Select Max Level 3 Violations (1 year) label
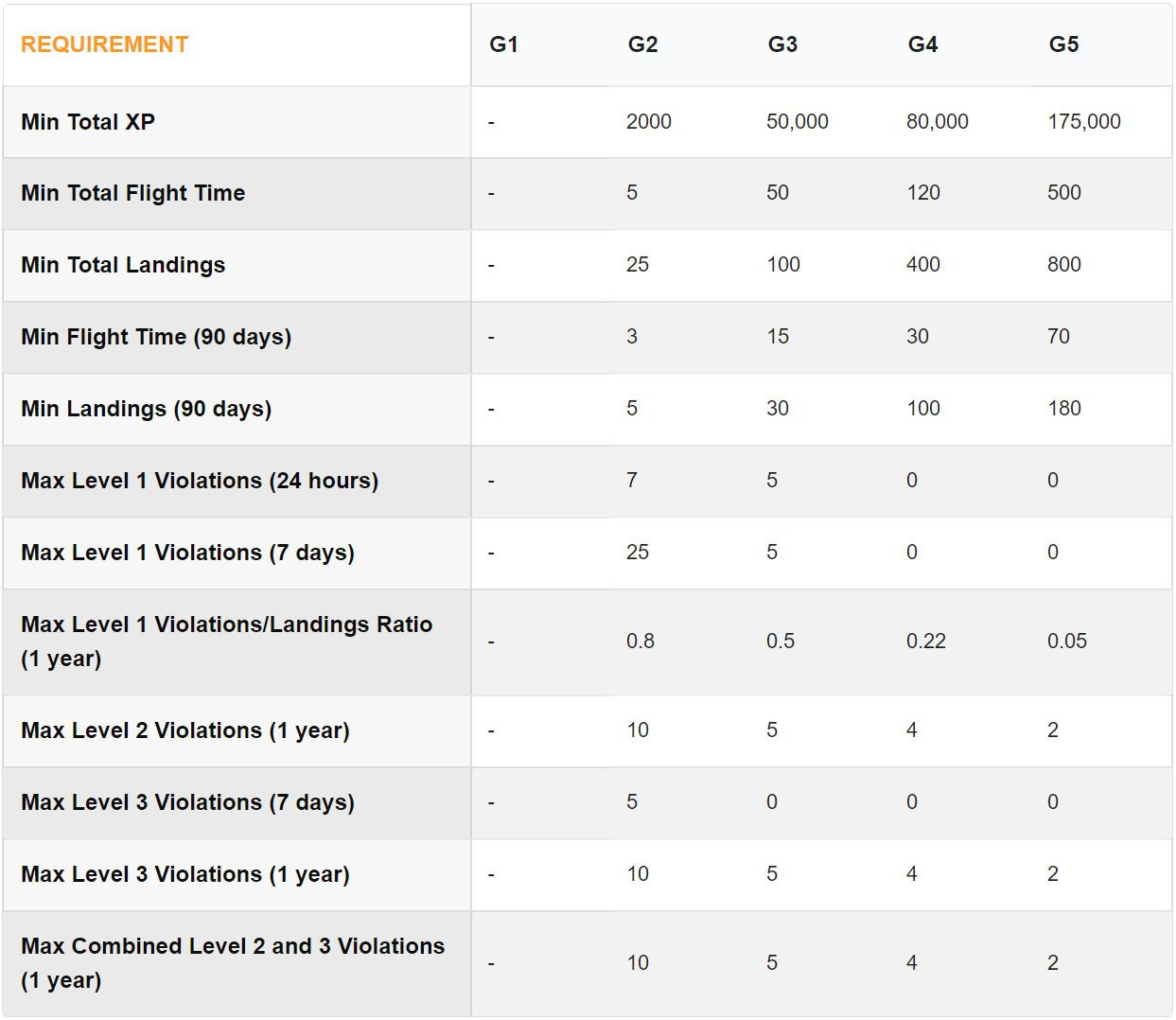1176x1020 pixels. click(185, 874)
